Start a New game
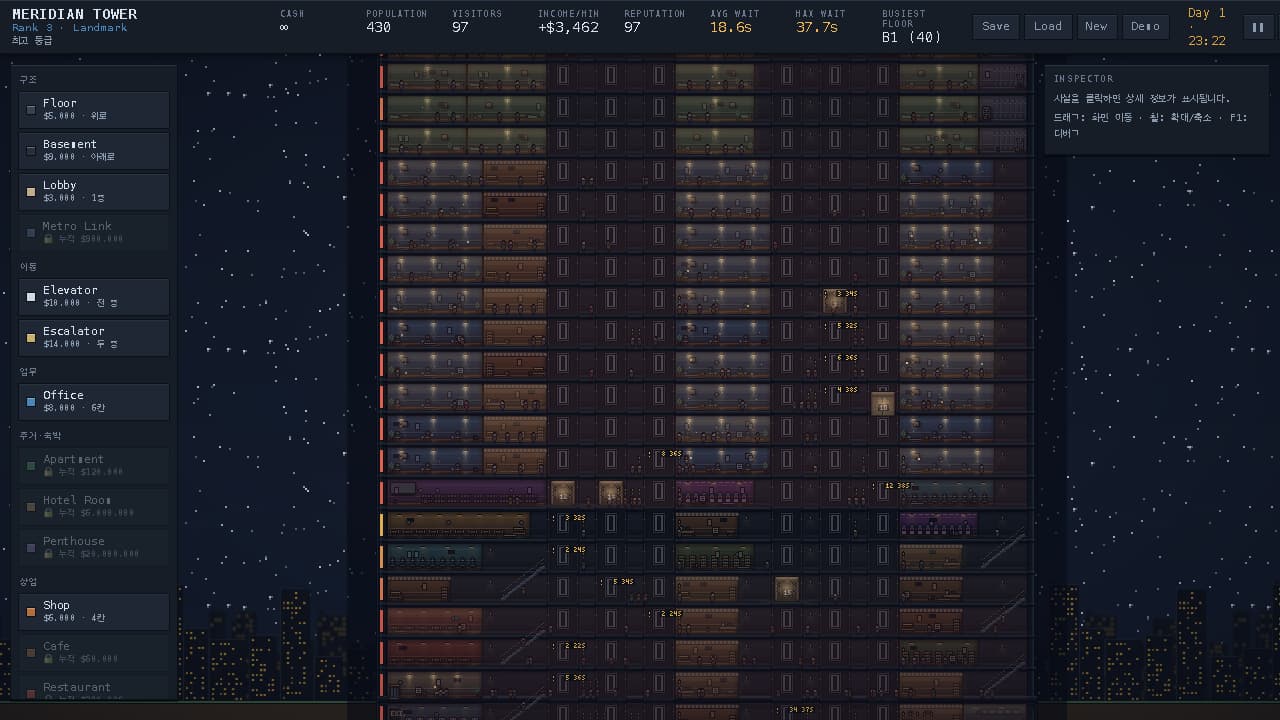1280x720 pixels. point(1096,27)
